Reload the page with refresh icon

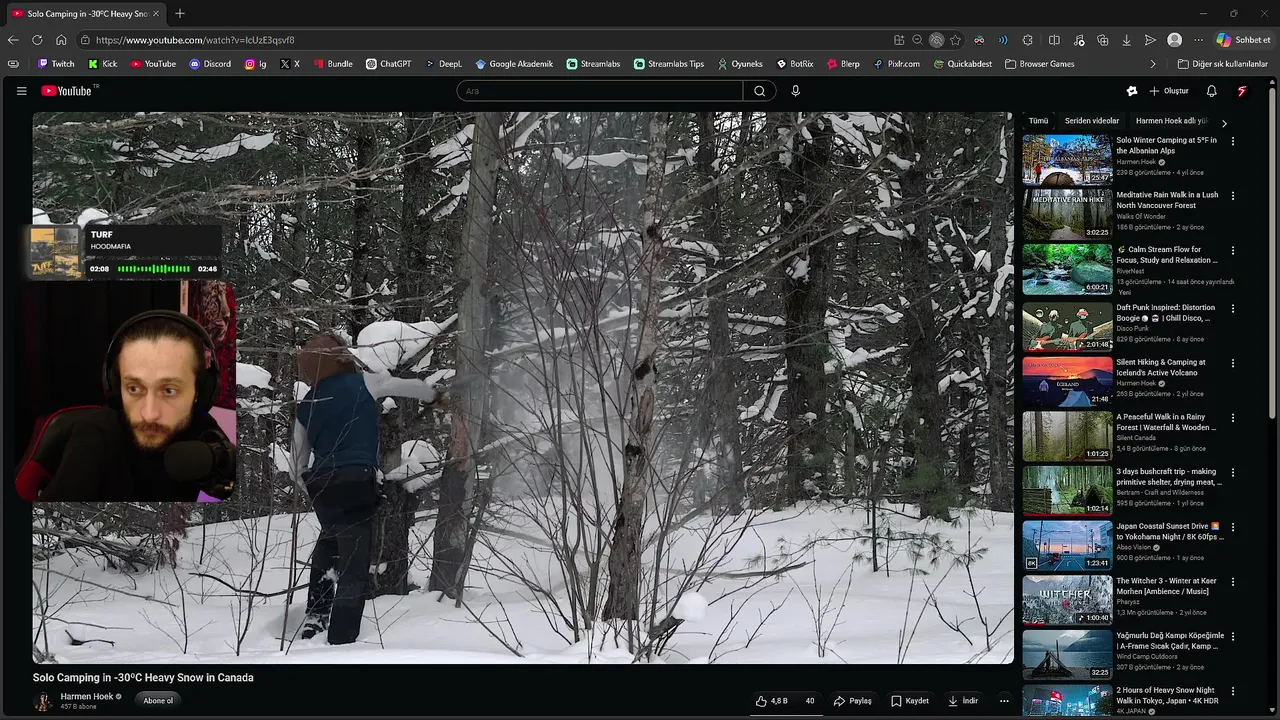click(37, 40)
